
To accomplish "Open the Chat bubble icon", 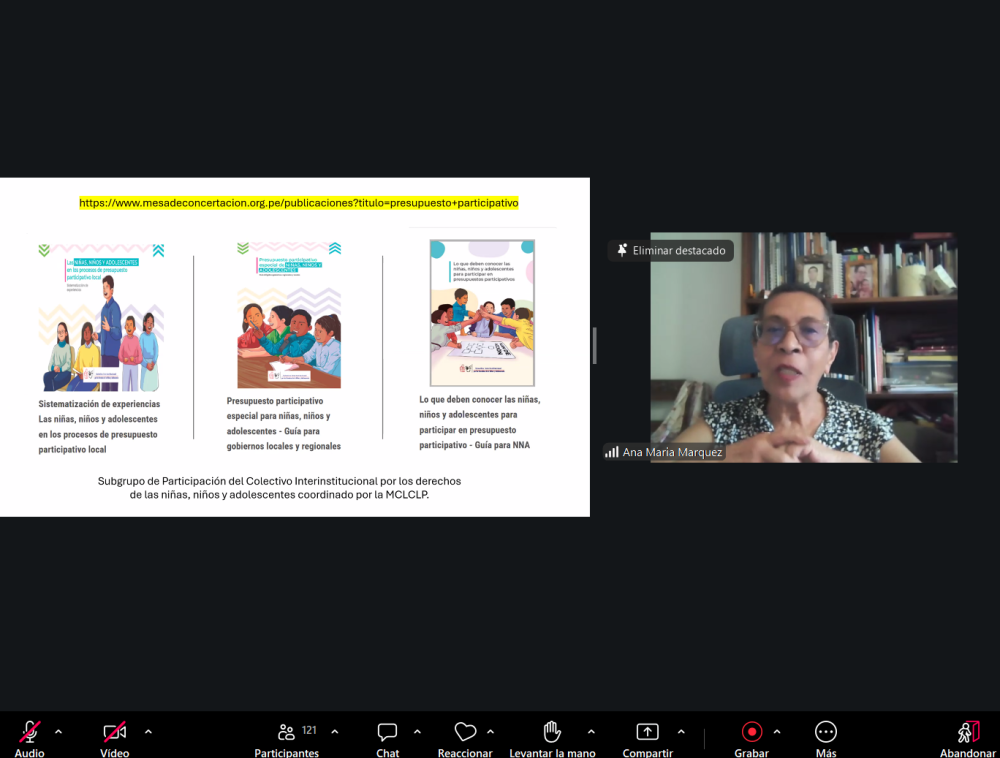I will pos(387,732).
